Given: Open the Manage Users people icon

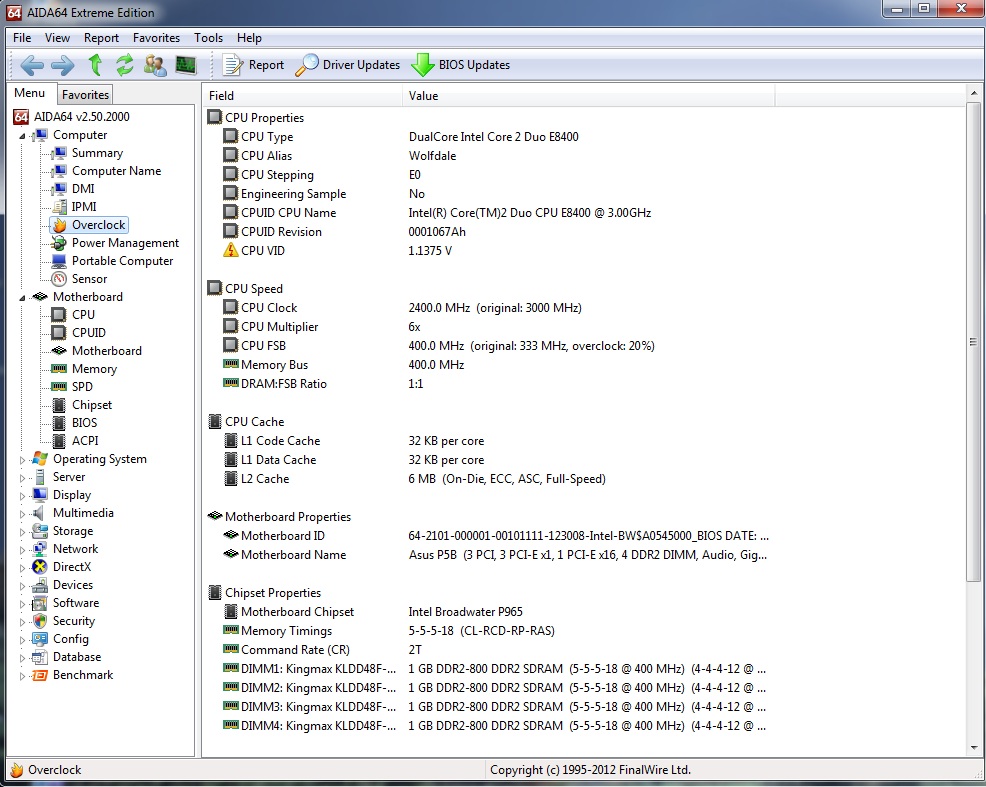Looking at the screenshot, I should (x=155, y=65).
